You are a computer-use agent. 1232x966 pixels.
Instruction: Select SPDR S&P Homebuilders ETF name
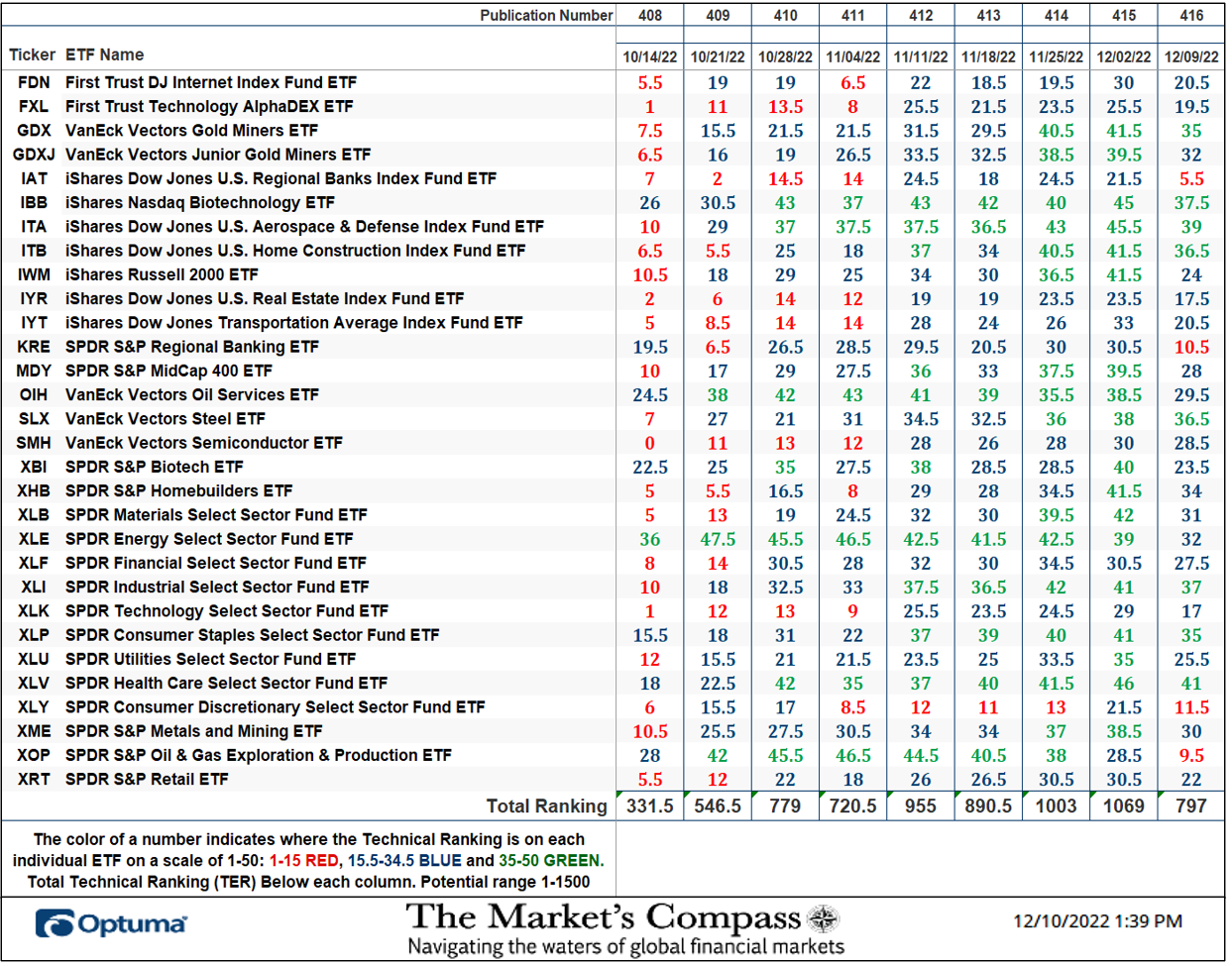click(x=179, y=490)
